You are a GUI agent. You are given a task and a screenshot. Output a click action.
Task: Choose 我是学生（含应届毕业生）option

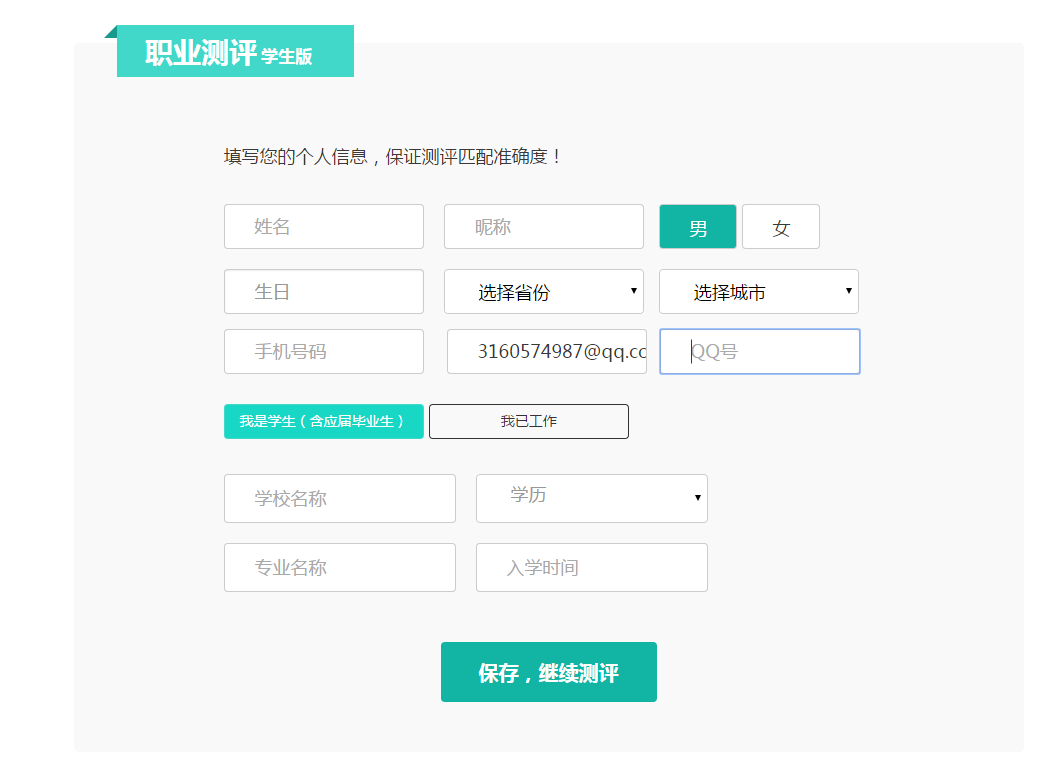tap(324, 421)
